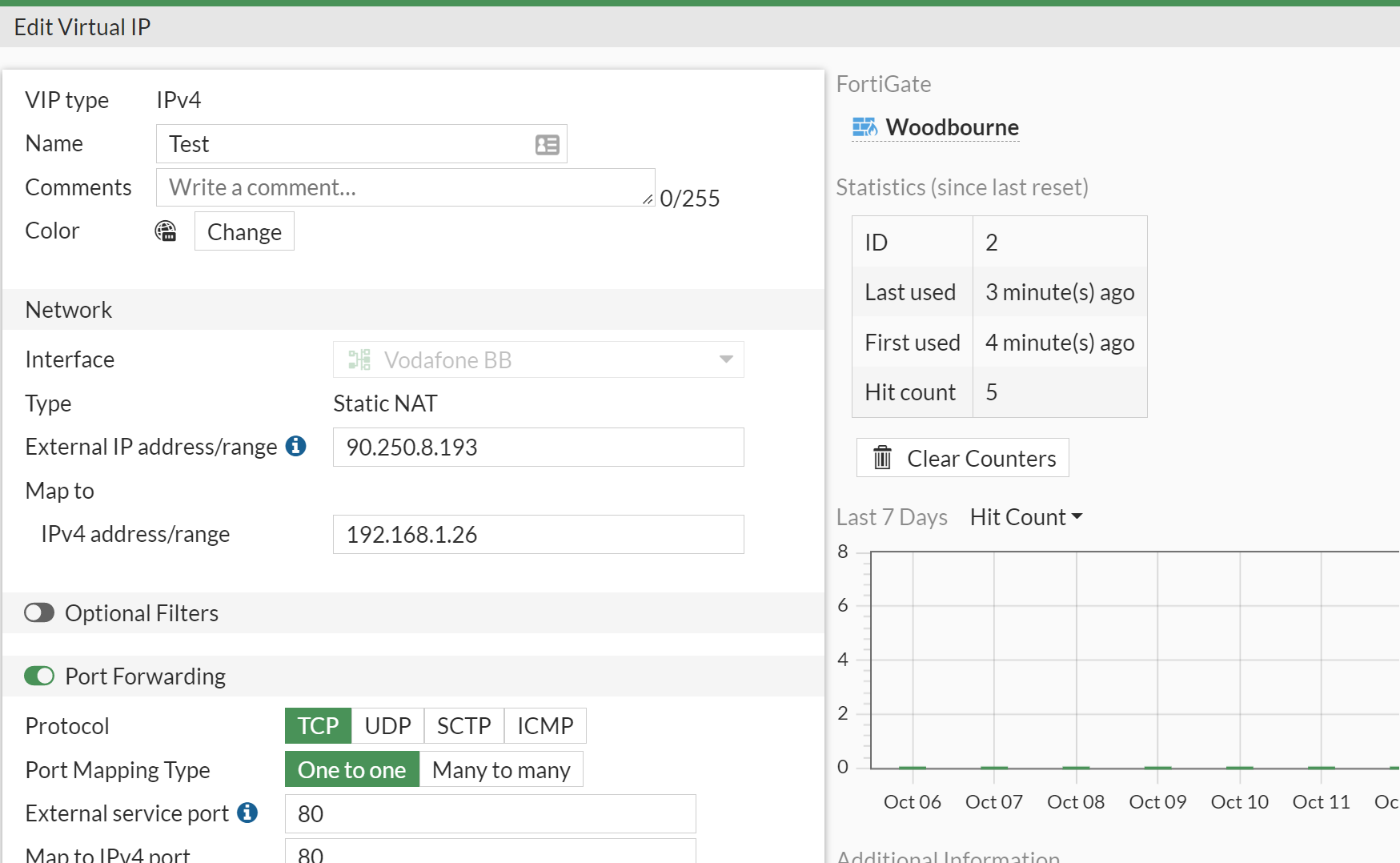Image resolution: width=1400 pixels, height=863 pixels.
Task: Click the Vodafone BB interface icon
Action: tap(359, 360)
